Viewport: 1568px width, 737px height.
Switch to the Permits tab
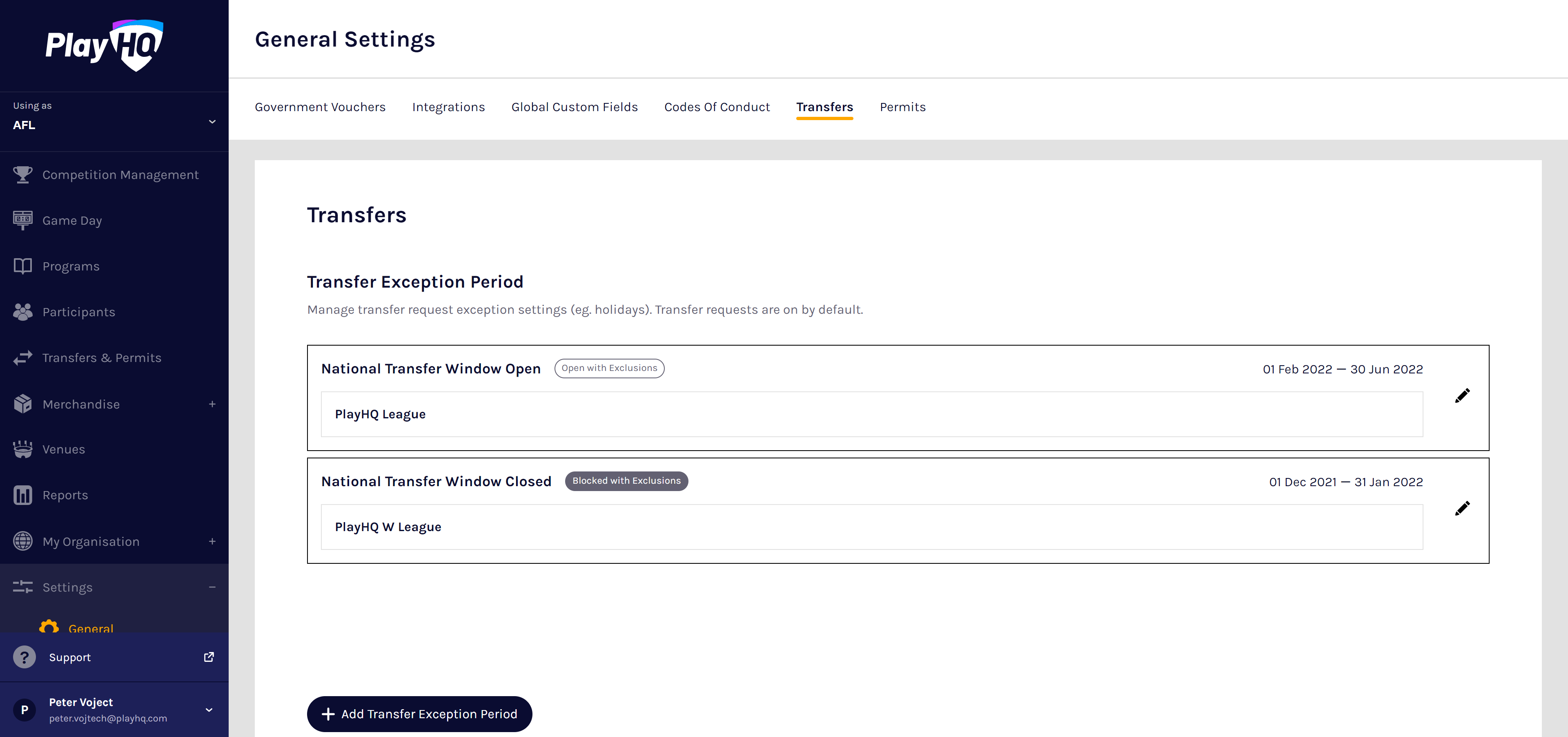tap(902, 107)
